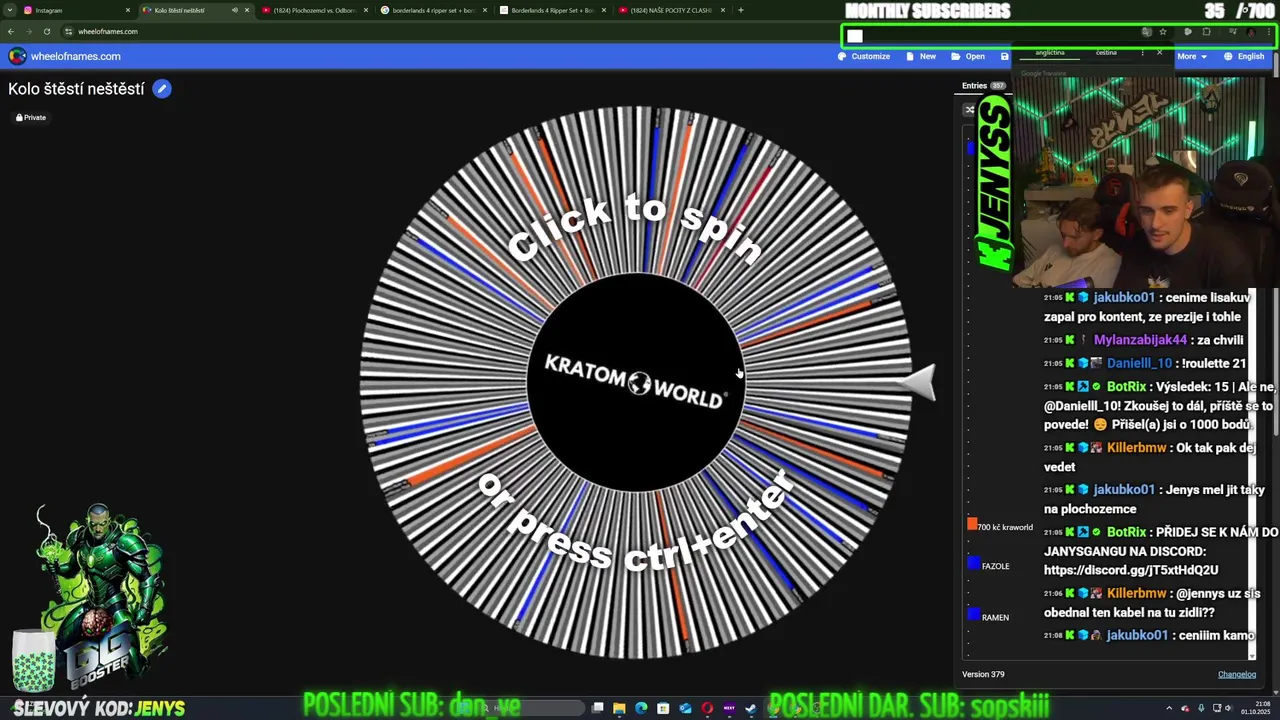The height and width of the screenshot is (720, 1280).
Task: Click the Private lock indicator
Action: click(x=31, y=117)
